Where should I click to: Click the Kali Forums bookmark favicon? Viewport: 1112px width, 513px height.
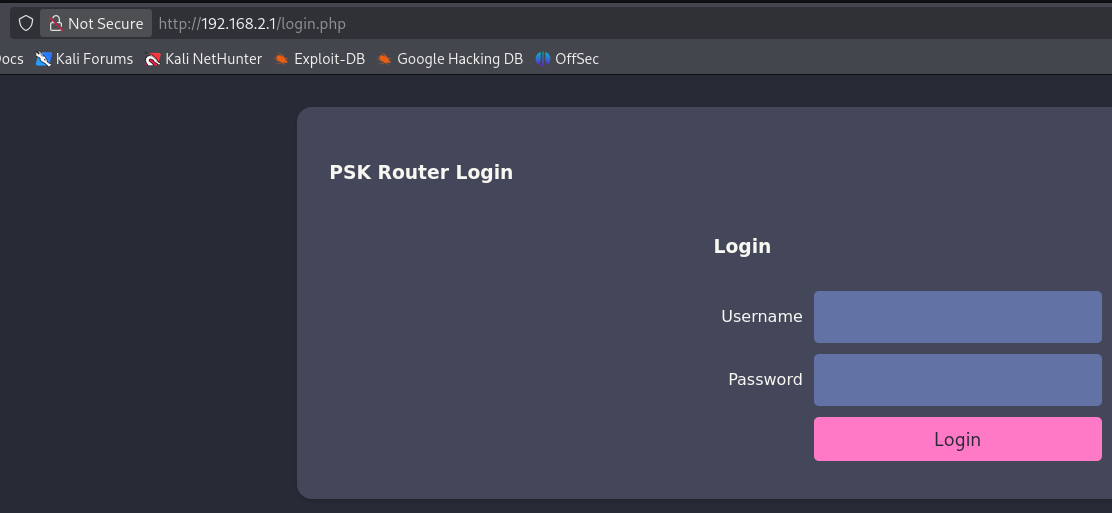coord(44,59)
